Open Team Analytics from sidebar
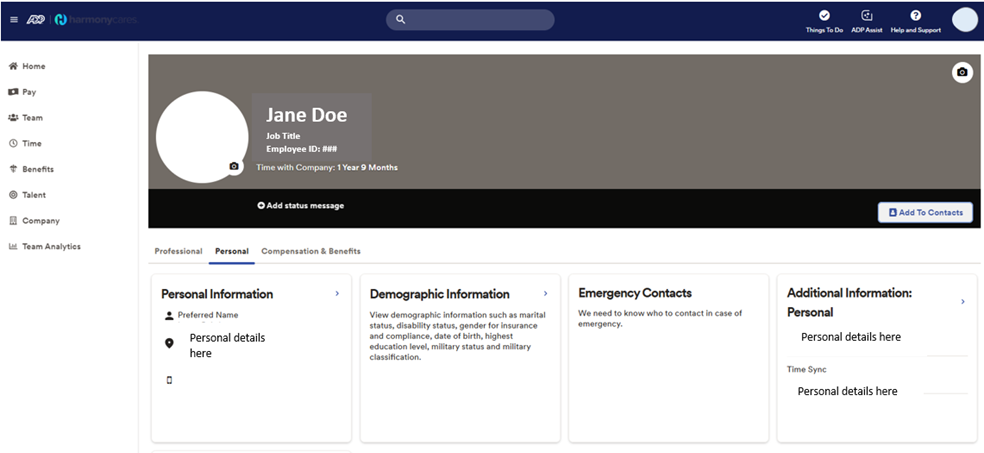984x453 pixels. coord(51,246)
